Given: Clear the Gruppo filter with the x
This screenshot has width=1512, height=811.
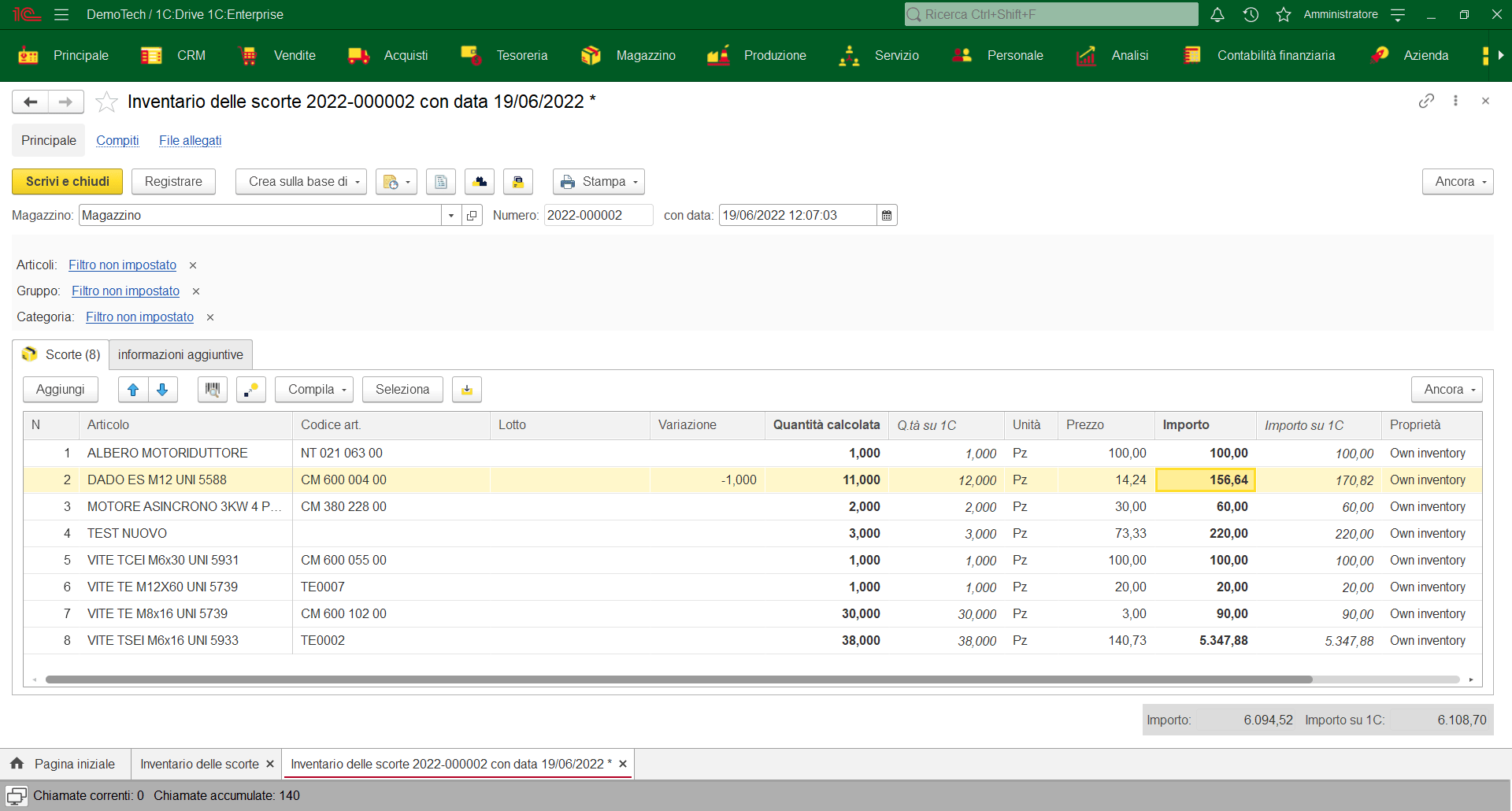Looking at the screenshot, I should (196, 291).
